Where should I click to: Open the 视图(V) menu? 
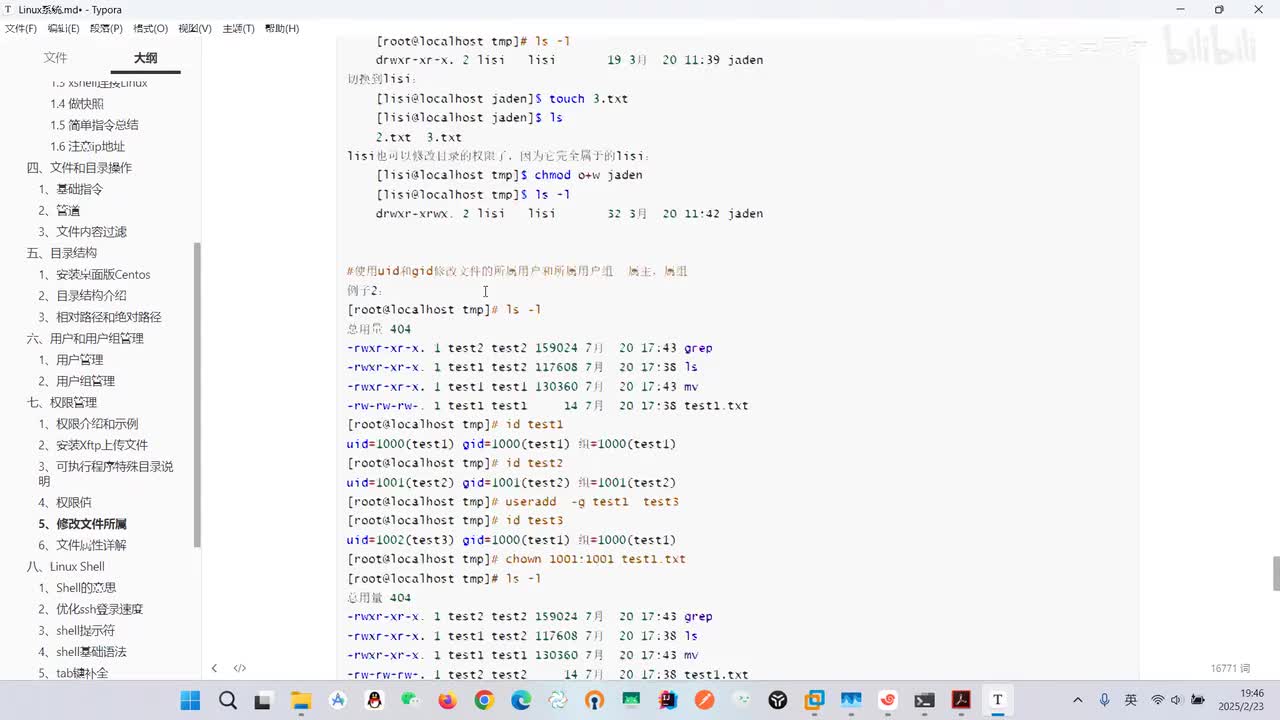coord(195,29)
